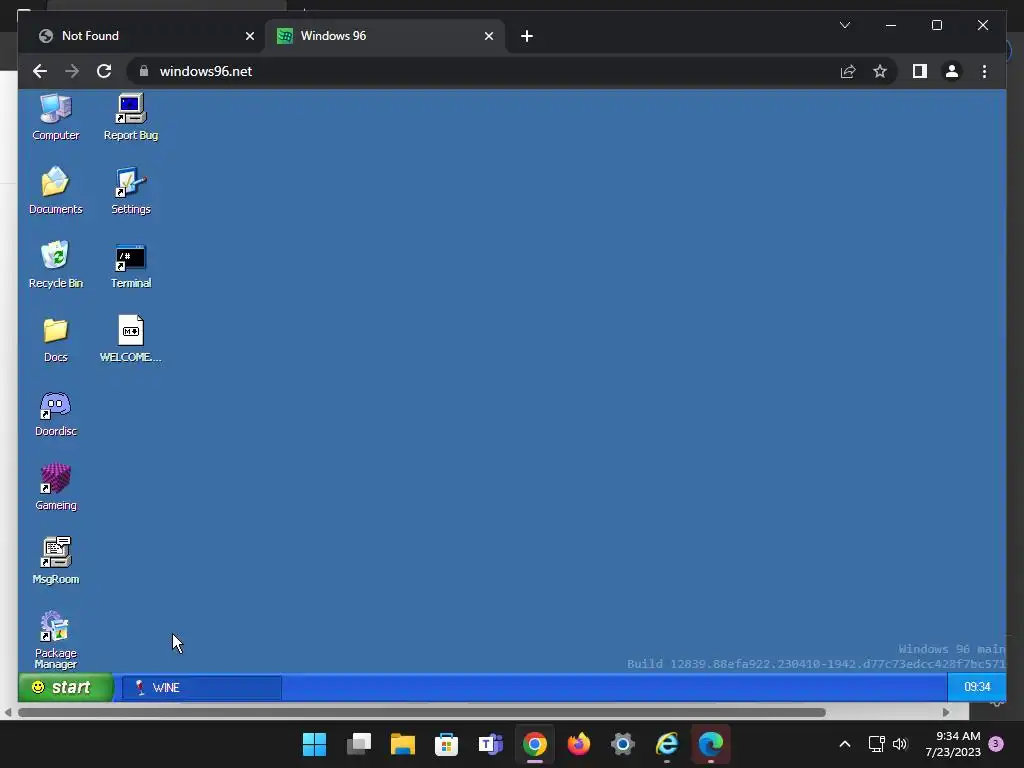Share this page icon
The height and width of the screenshot is (768, 1024).
click(x=848, y=71)
